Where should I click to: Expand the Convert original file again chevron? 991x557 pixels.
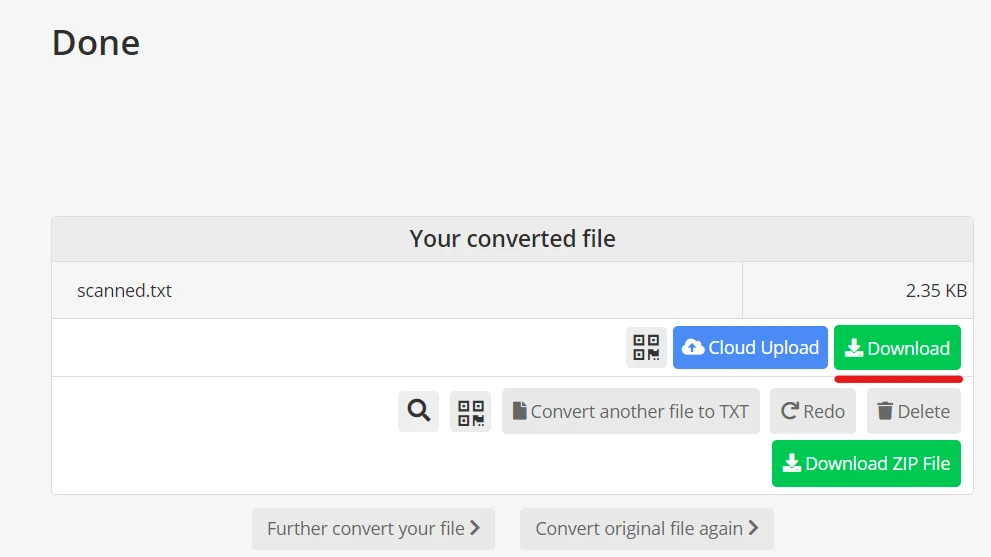[753, 528]
